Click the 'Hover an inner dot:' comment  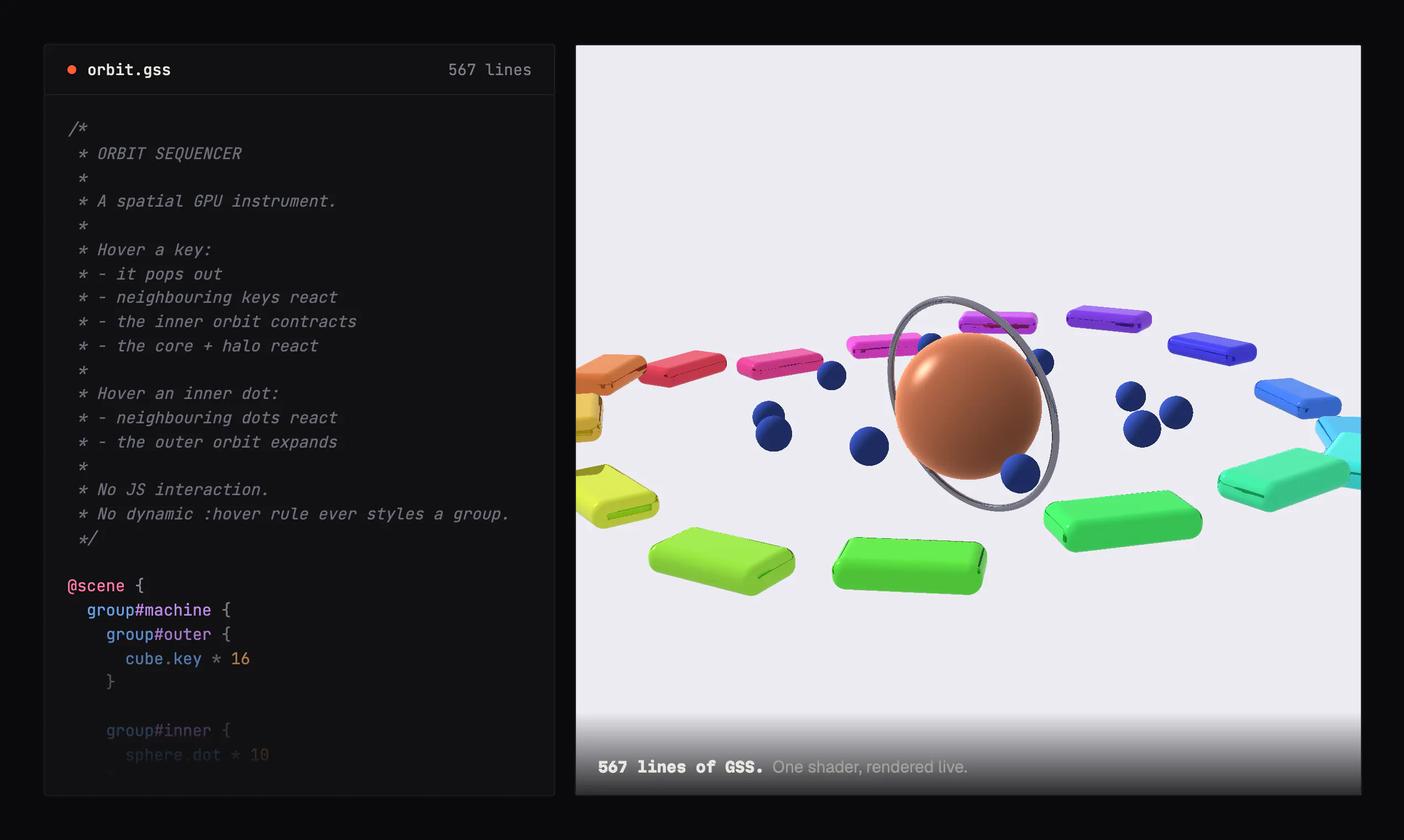[x=188, y=393]
